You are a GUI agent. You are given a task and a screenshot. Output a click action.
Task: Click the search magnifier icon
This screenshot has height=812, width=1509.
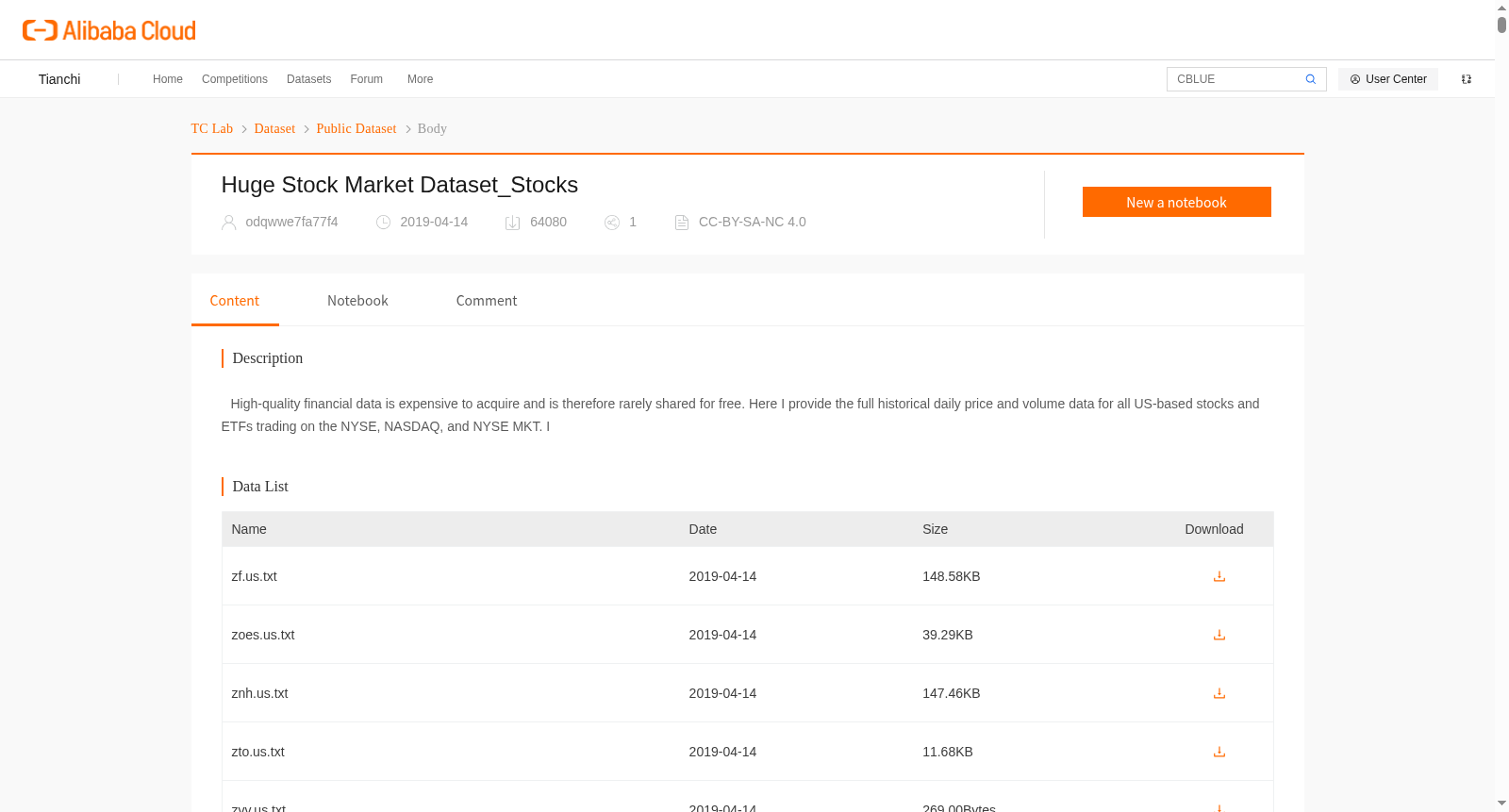(x=1310, y=79)
